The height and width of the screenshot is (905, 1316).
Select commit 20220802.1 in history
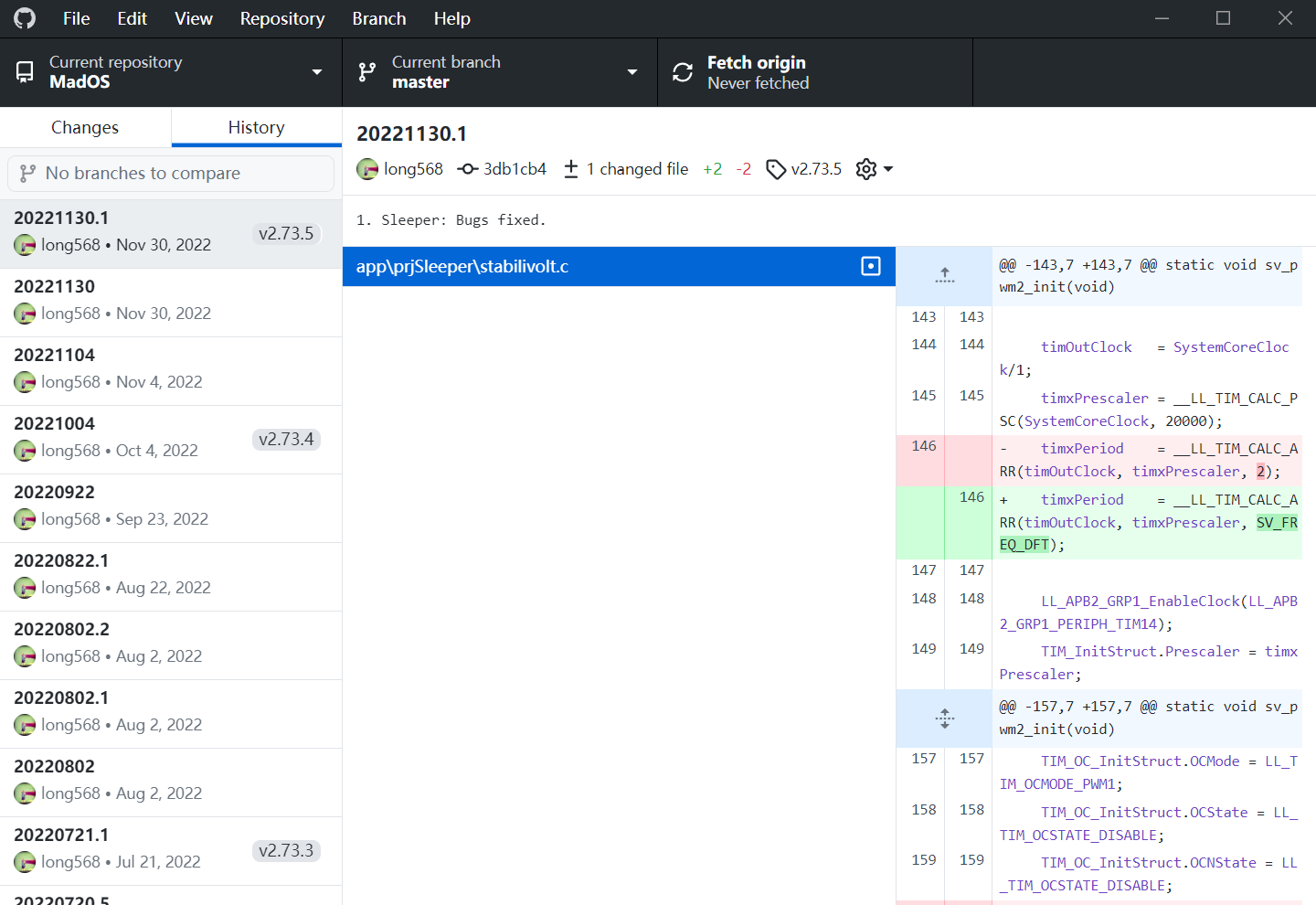click(171, 714)
